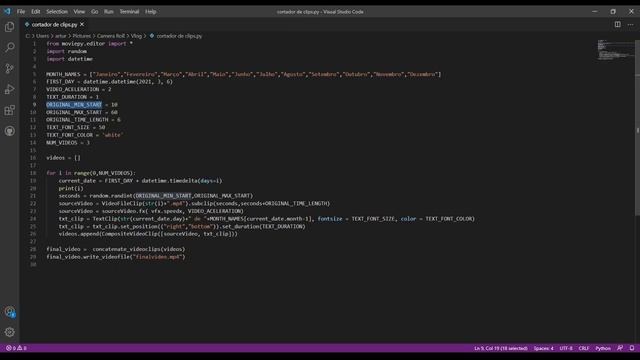The height and width of the screenshot is (360, 640).
Task: Click TEXT_DURATION on line 8
Action: click(x=67, y=97)
